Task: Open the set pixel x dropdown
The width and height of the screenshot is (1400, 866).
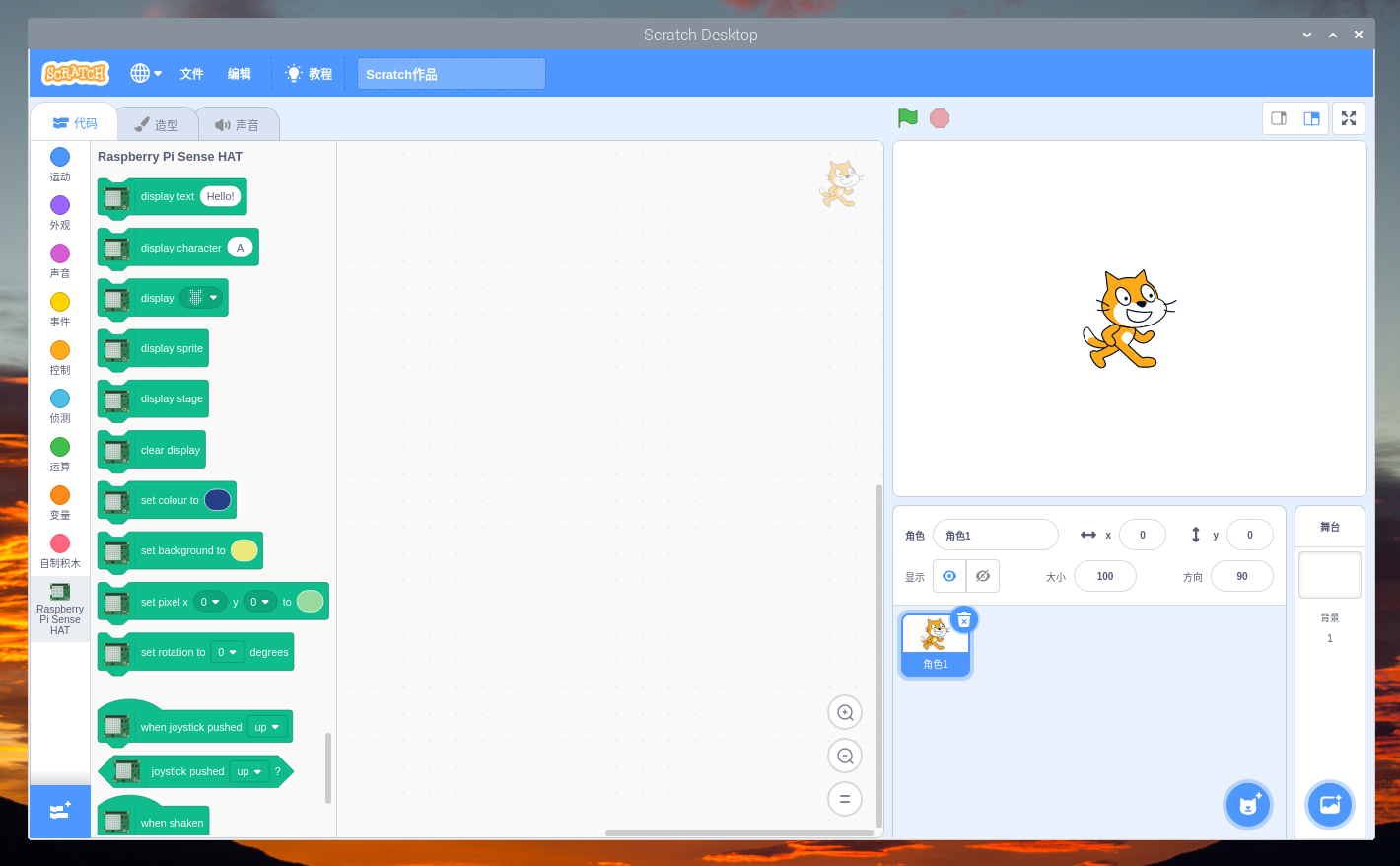Action: 210,602
